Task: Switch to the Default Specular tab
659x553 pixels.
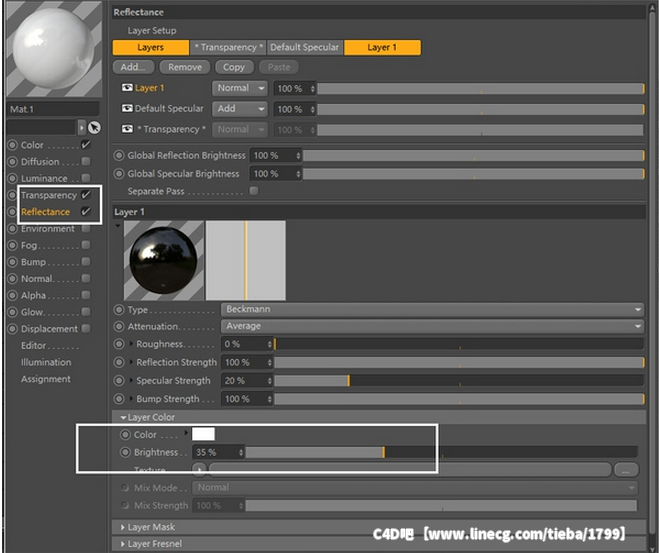Action: click(305, 47)
